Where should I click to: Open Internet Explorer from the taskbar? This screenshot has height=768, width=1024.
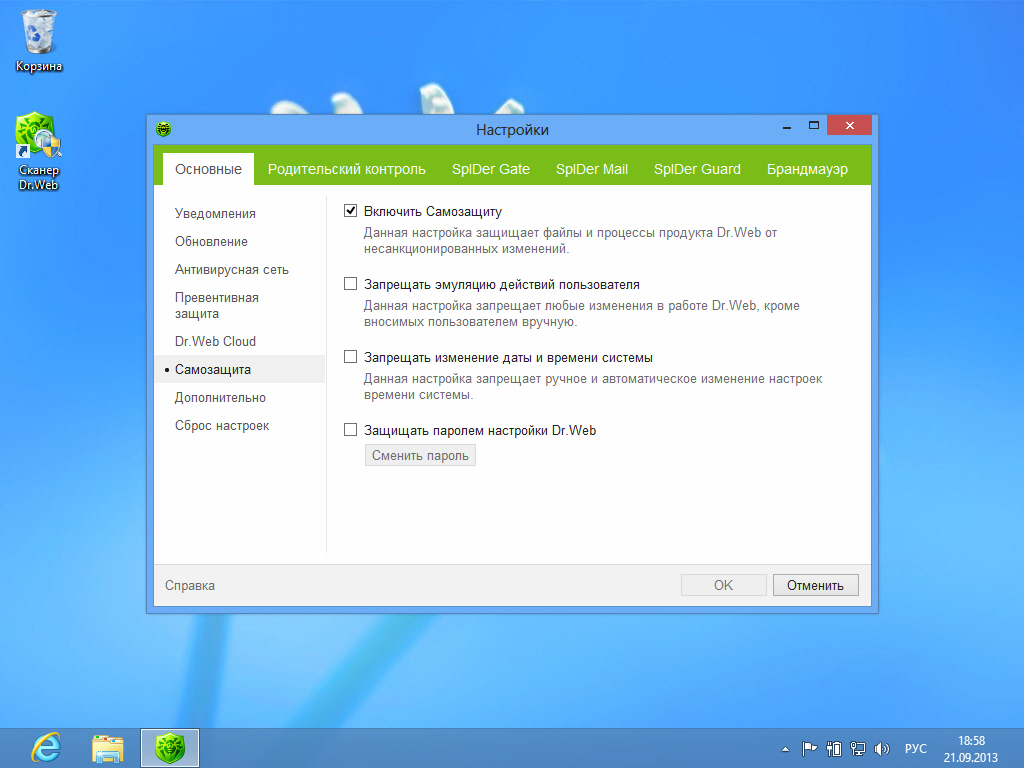[47, 748]
